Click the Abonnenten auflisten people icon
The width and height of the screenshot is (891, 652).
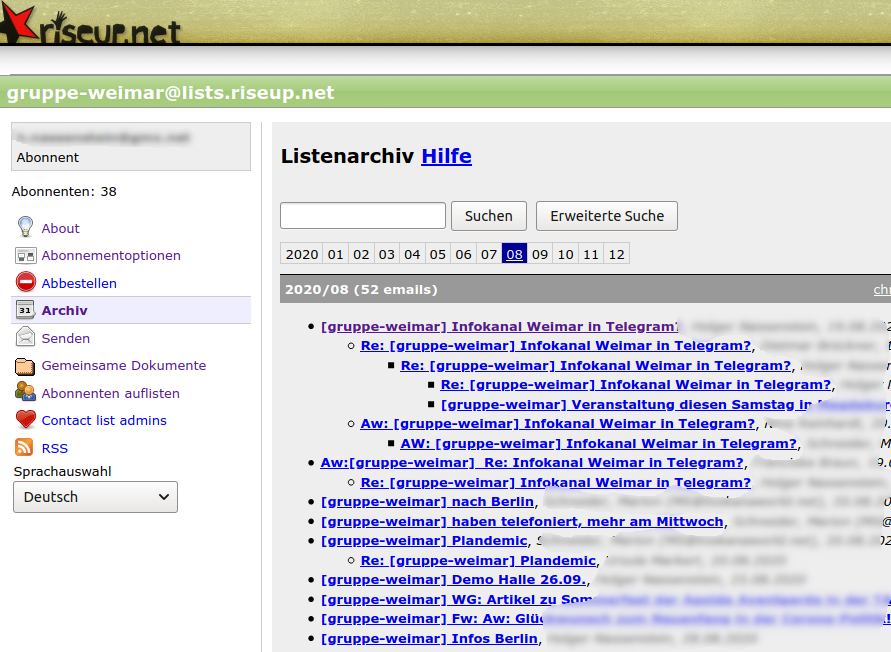click(25, 393)
